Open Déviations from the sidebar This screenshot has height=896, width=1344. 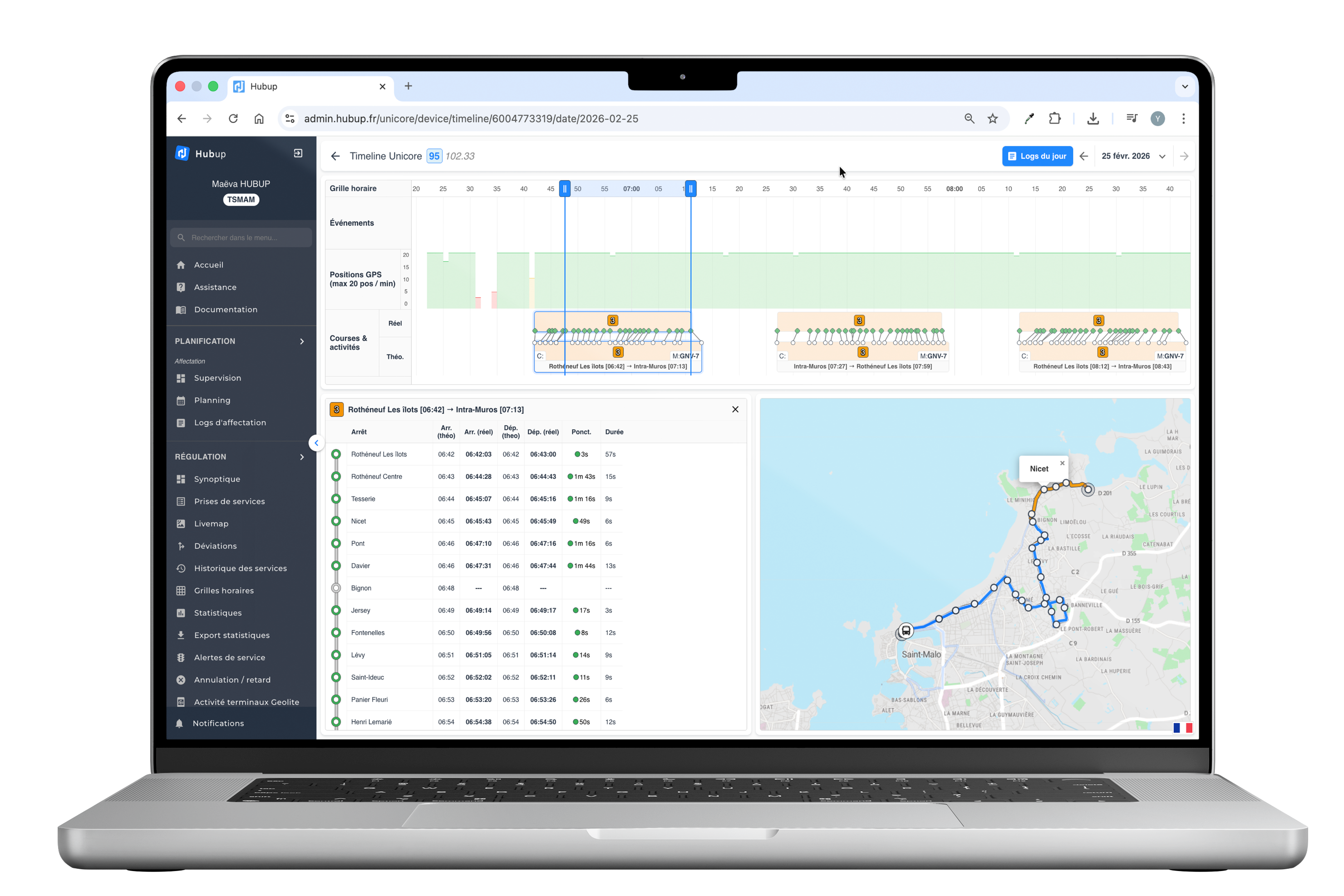pos(215,546)
